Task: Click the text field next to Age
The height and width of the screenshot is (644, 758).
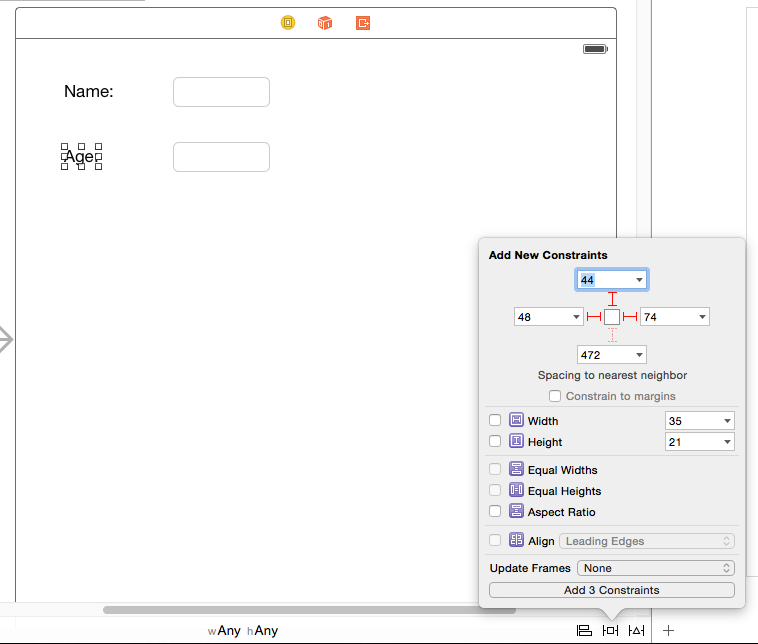Action: click(x=221, y=157)
